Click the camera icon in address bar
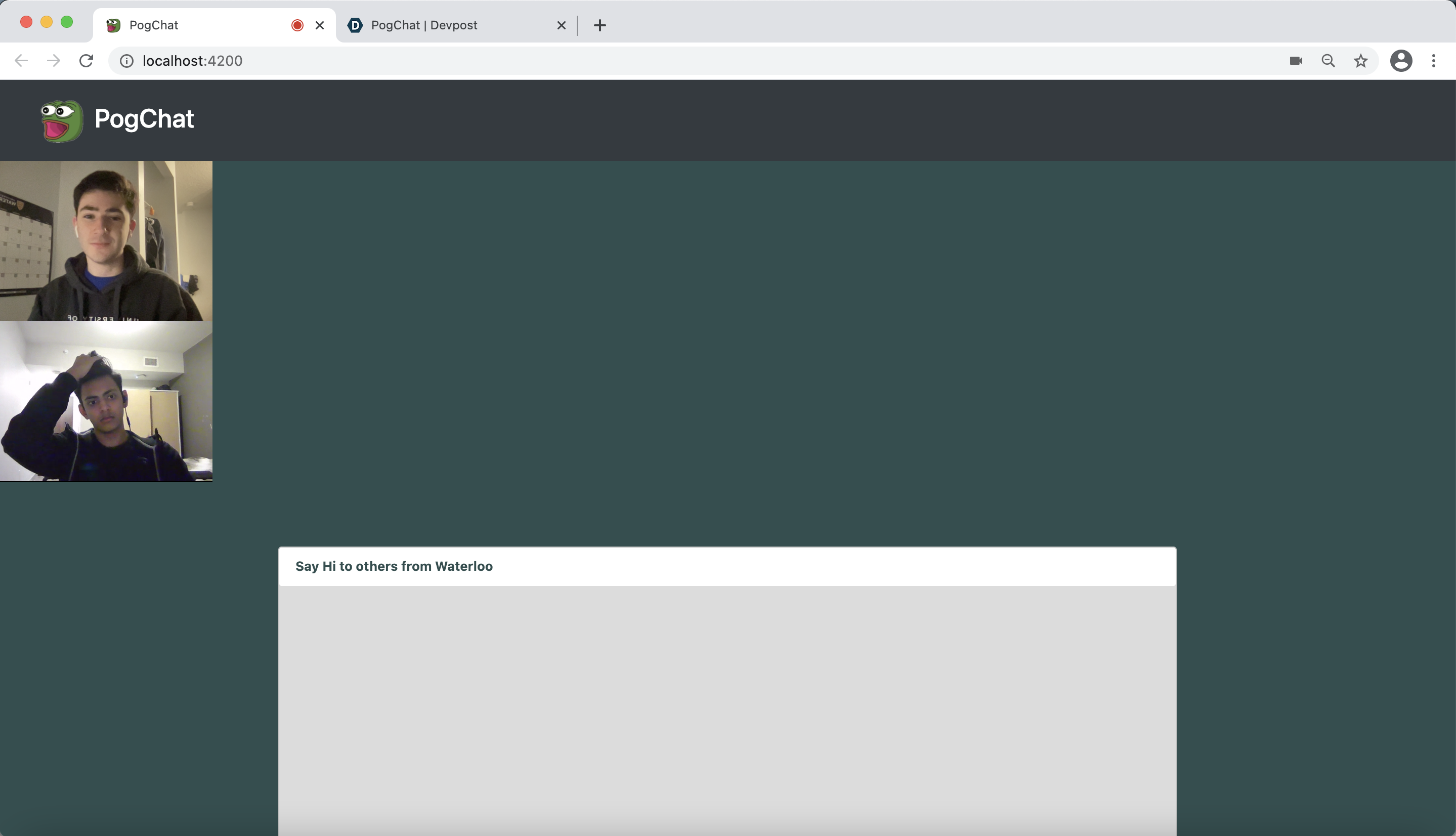The width and height of the screenshot is (1456, 836). (x=1295, y=61)
